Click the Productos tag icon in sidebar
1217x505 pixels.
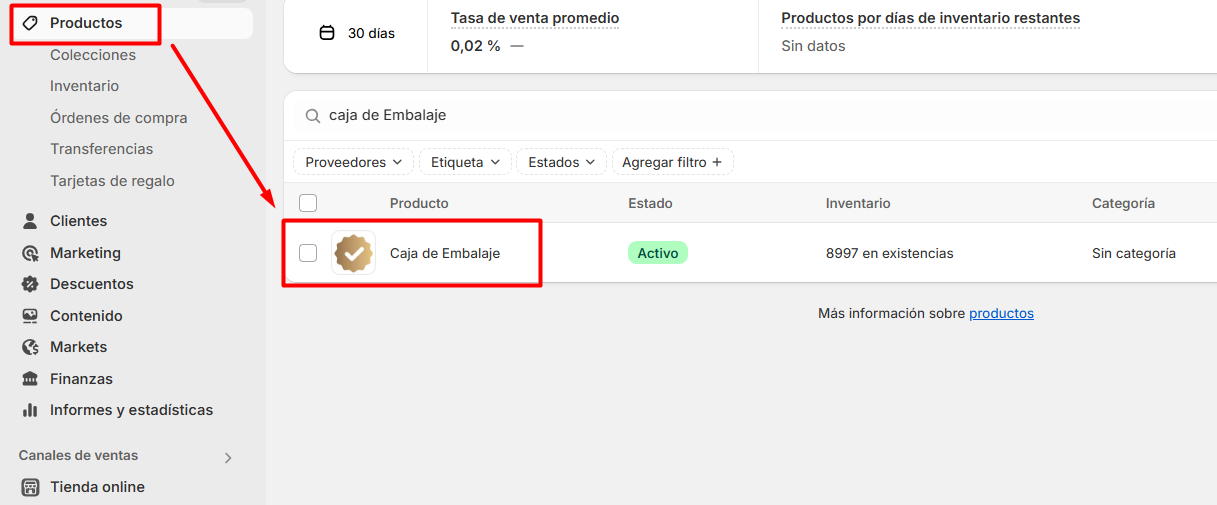30,23
